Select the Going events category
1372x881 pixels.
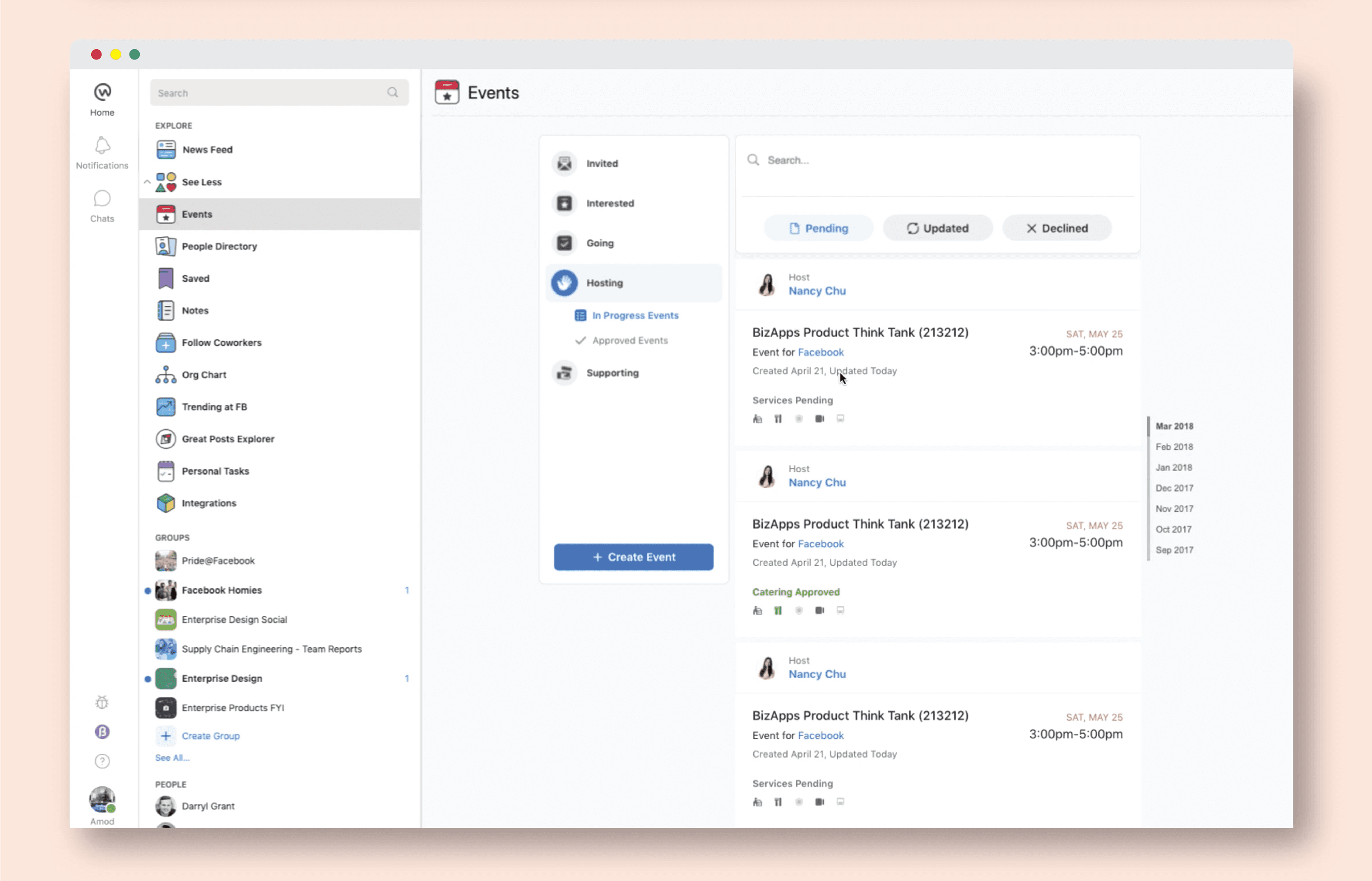(599, 243)
